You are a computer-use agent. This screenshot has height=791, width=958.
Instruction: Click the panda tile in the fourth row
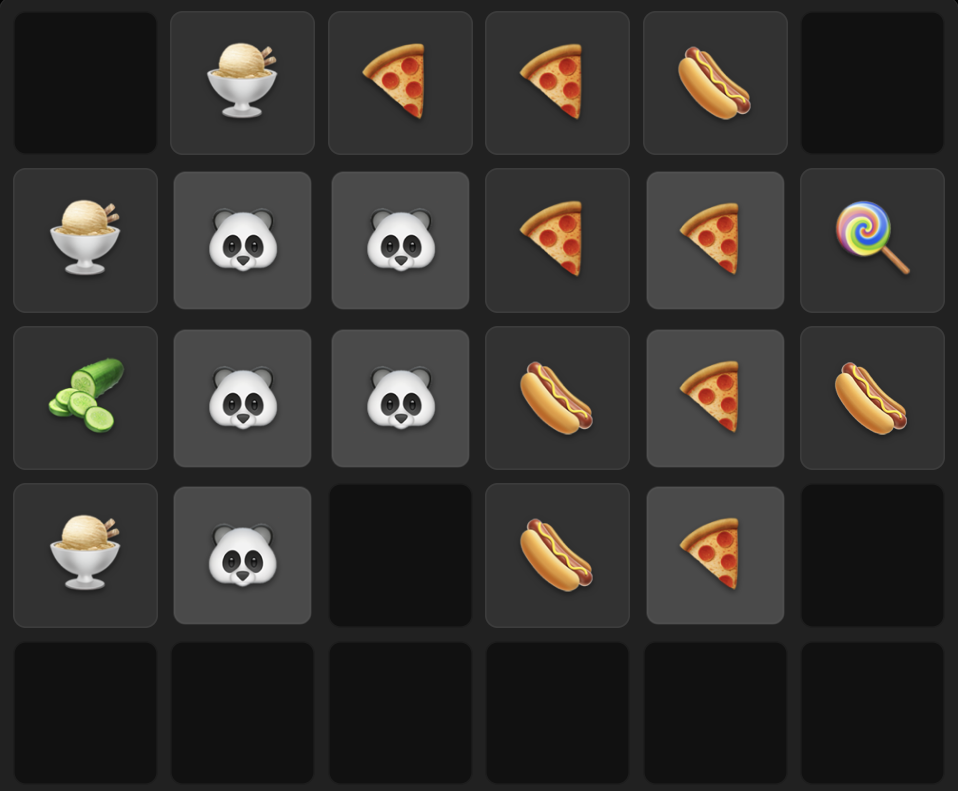click(x=243, y=555)
